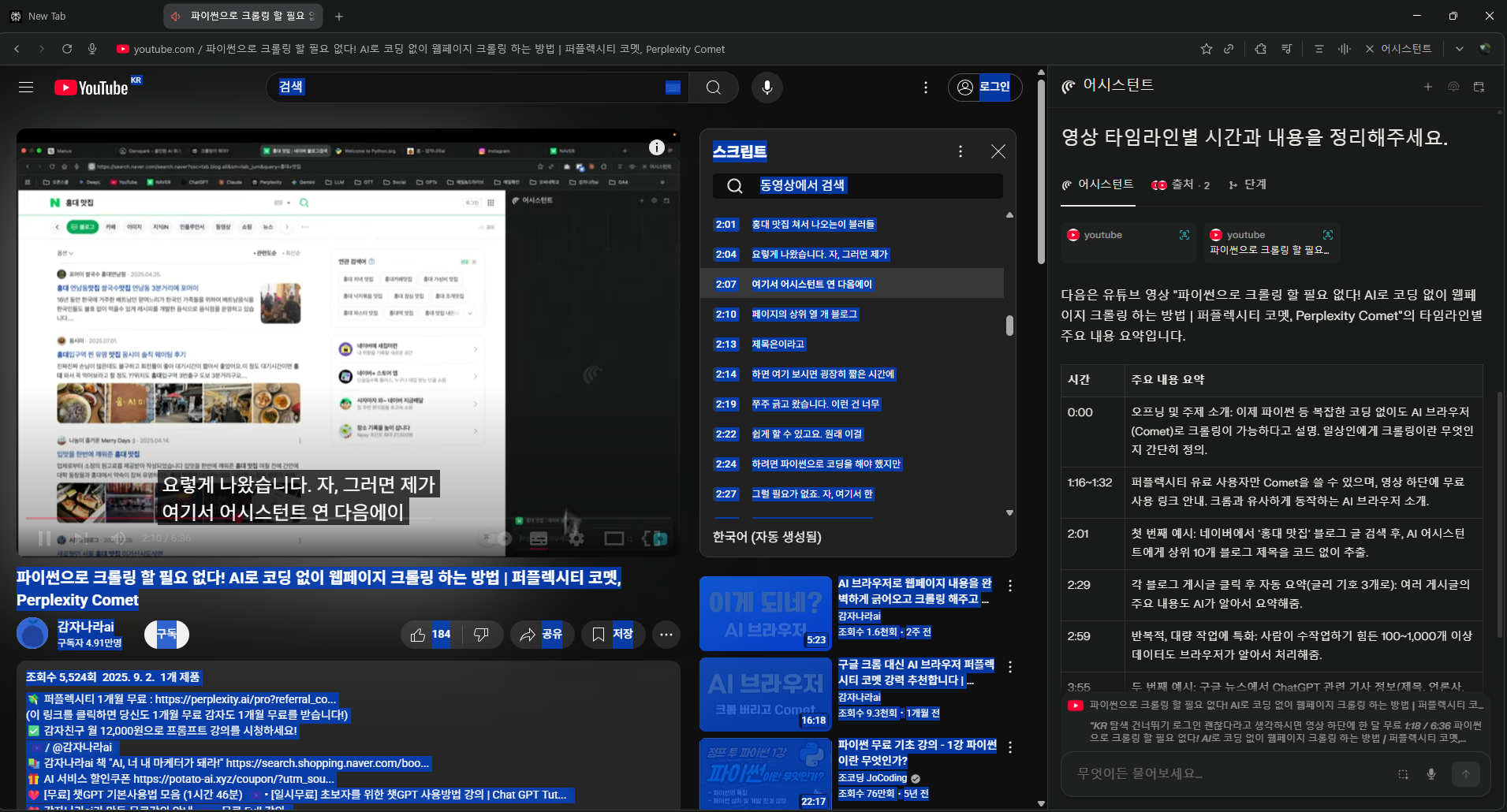Click the address bar microphone icon
The width and height of the screenshot is (1507, 812).
[92, 49]
